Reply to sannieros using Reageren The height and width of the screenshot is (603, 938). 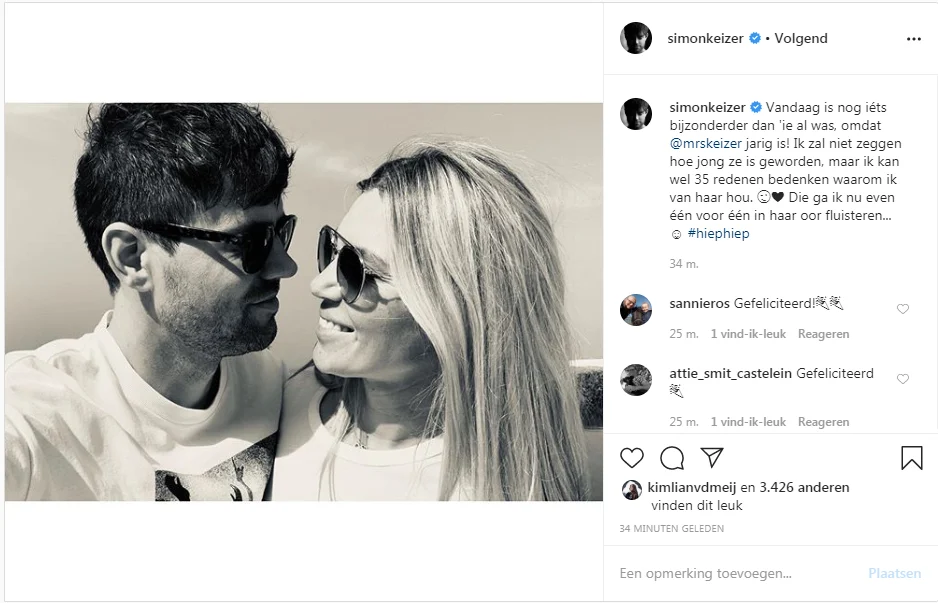[823, 333]
